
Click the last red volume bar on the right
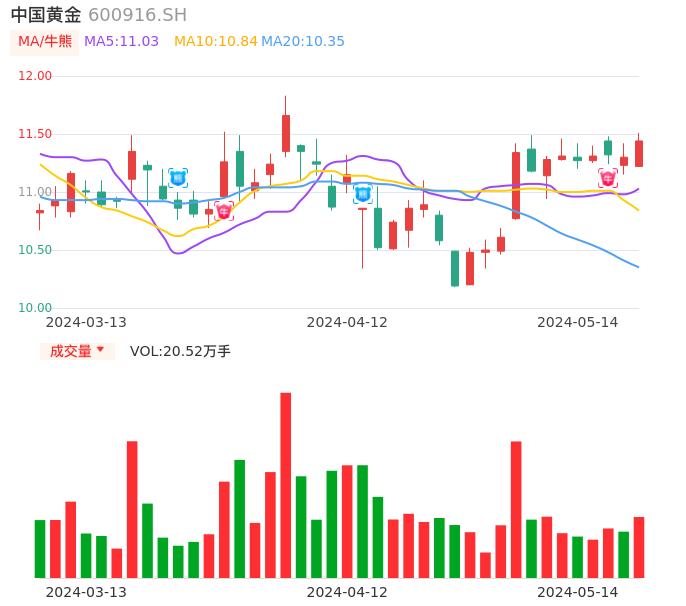[x=639, y=547]
